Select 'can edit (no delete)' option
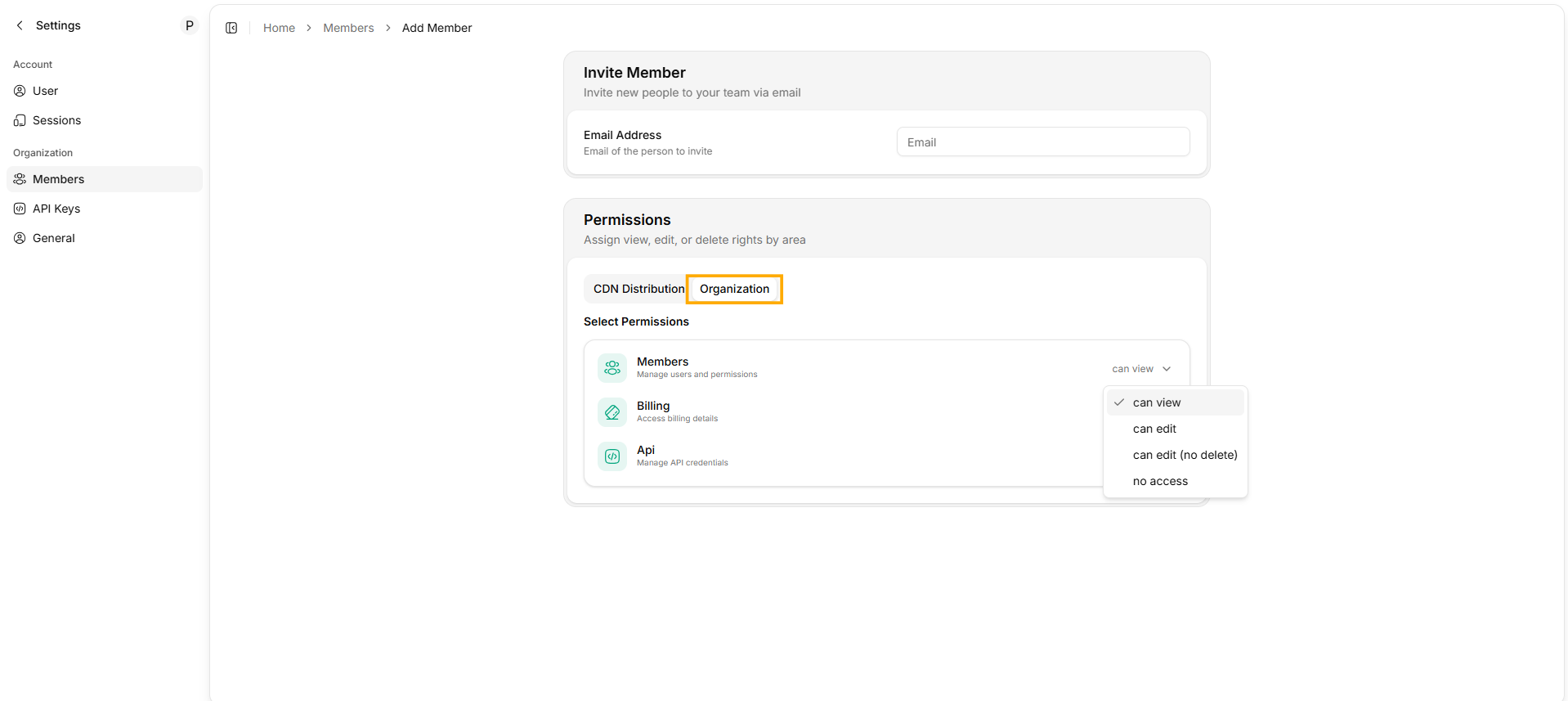The image size is (1568, 701). [x=1175, y=455]
